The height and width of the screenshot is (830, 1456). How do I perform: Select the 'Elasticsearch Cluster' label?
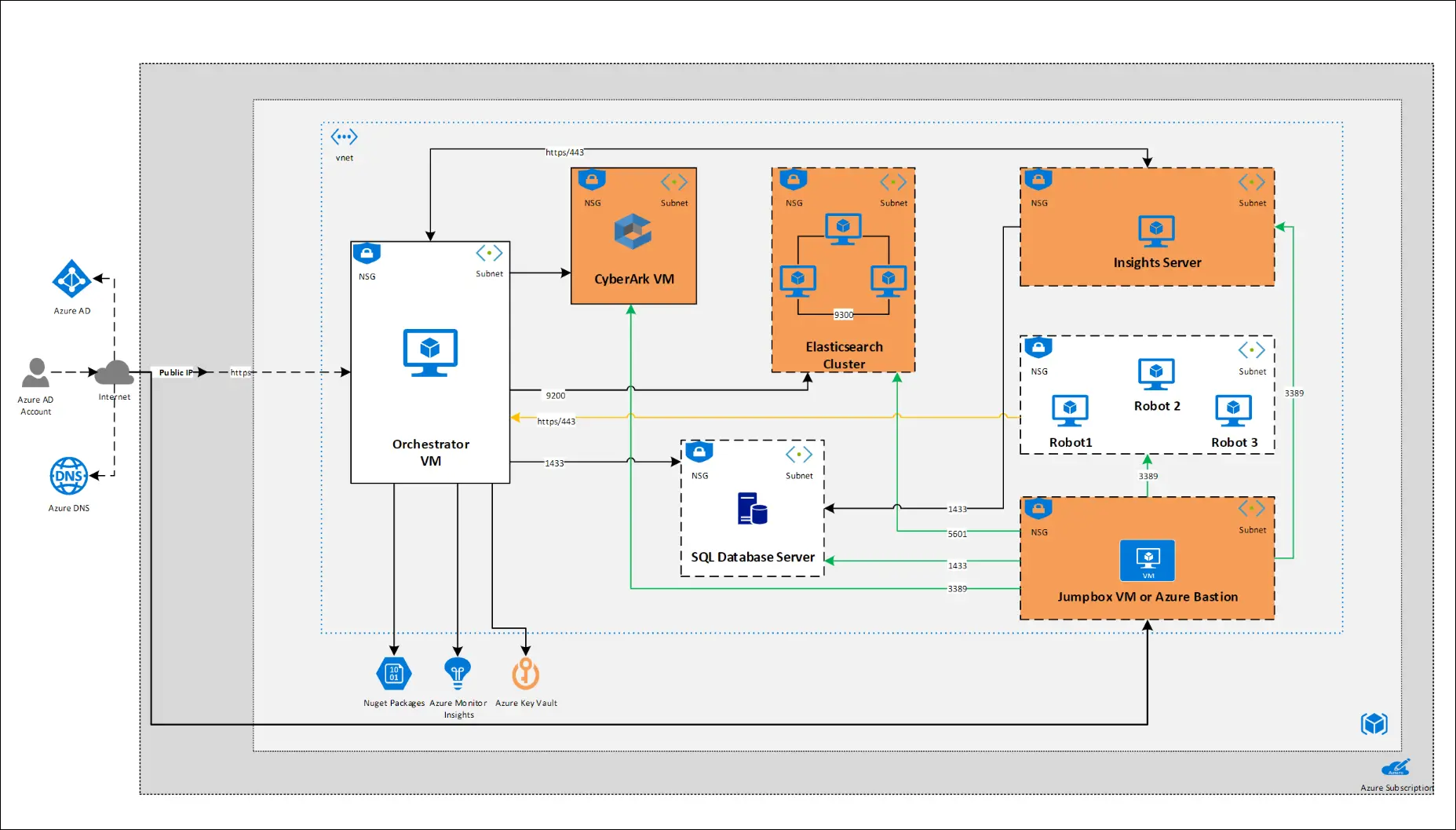pos(844,355)
